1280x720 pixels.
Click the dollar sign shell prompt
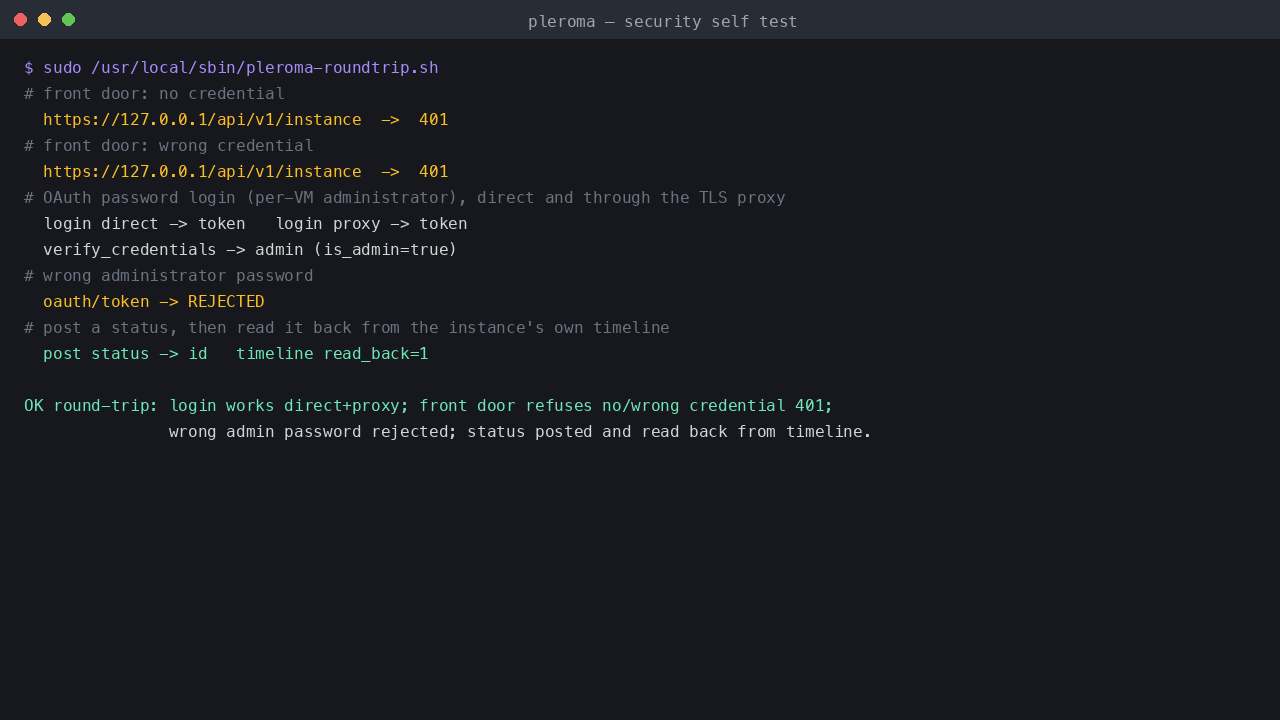[x=29, y=68]
